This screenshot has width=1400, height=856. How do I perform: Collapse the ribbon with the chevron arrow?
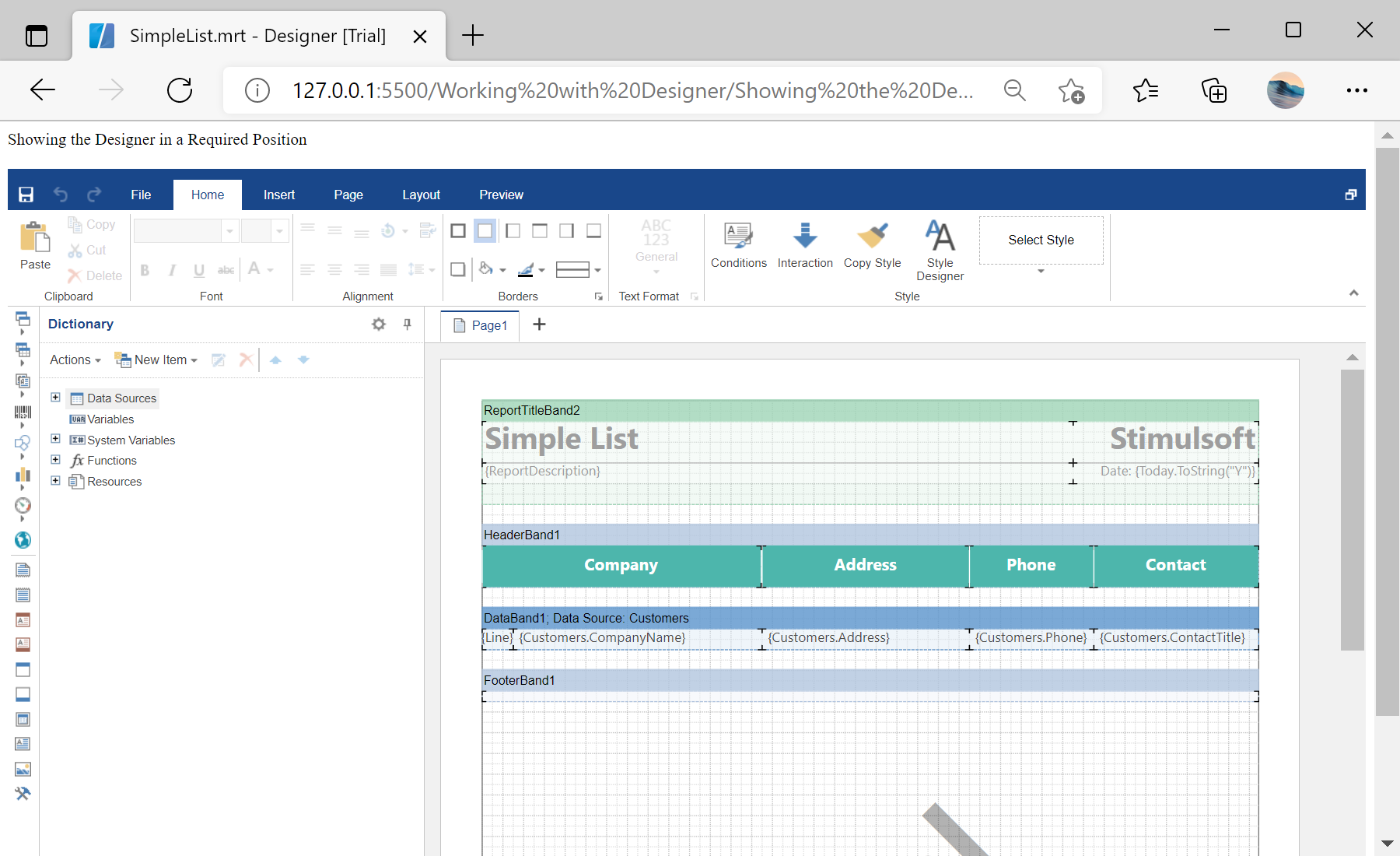coord(1354,293)
